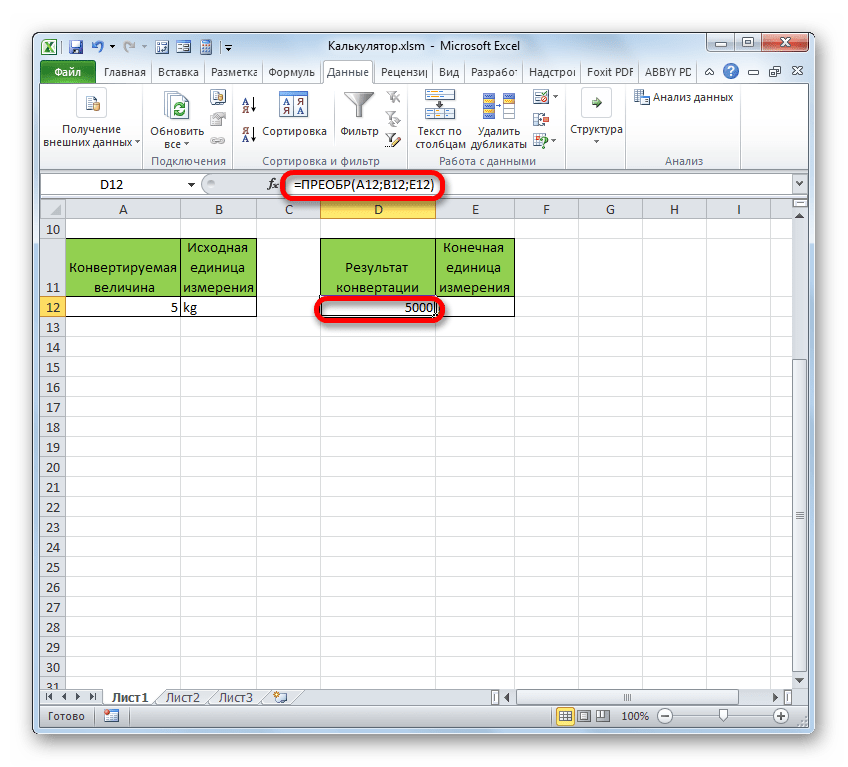Viewport: 848px width, 767px height.
Task: Click the Анализ данных button
Action: (684, 97)
